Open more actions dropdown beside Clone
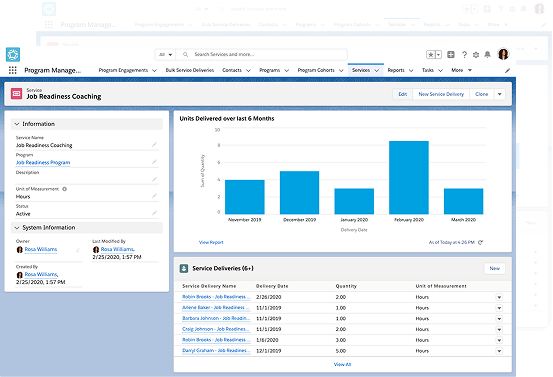The width and height of the screenshot is (553, 377). (499, 94)
